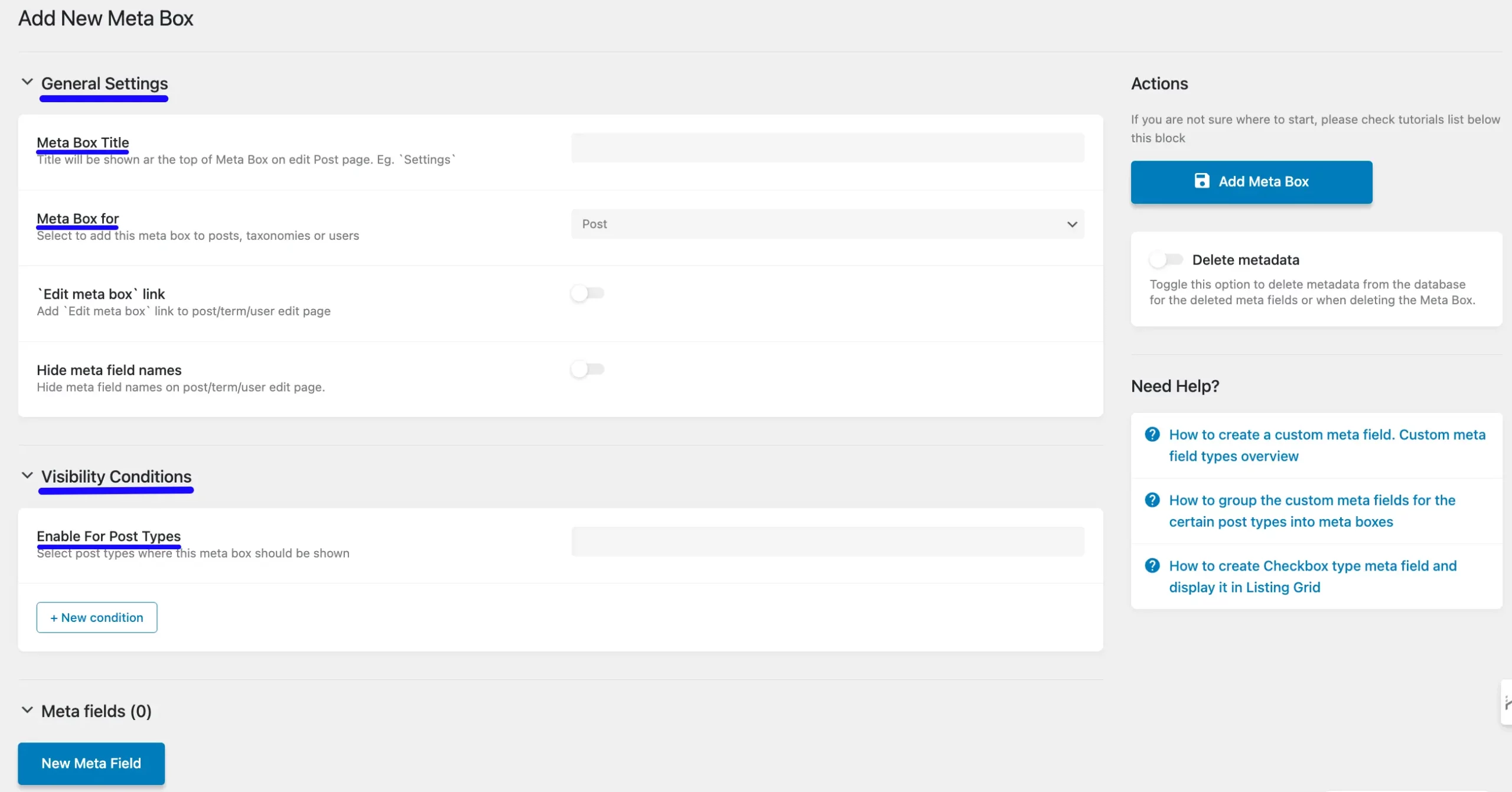The image size is (1512, 792).
Task: Click the question mark icon beside the custom meta field tutorial
Action: coord(1152,434)
